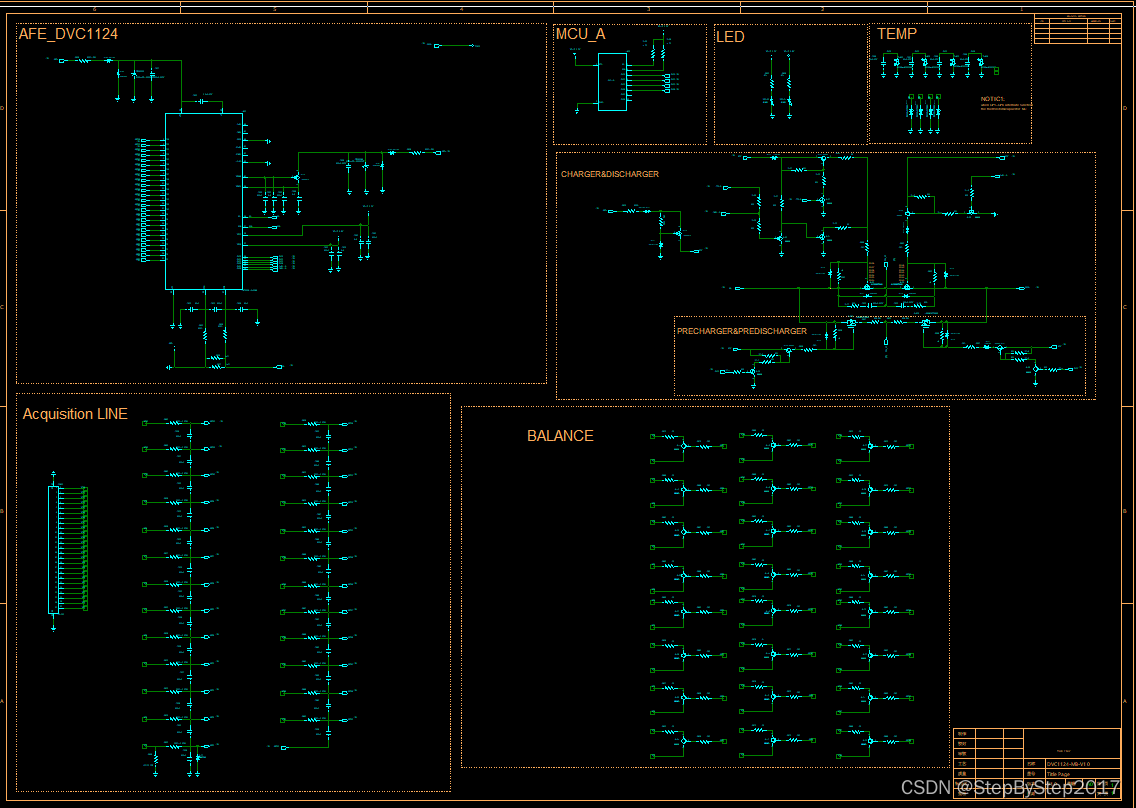
Task: Select the tall connector in Acquisition LINE
Action: [53, 550]
